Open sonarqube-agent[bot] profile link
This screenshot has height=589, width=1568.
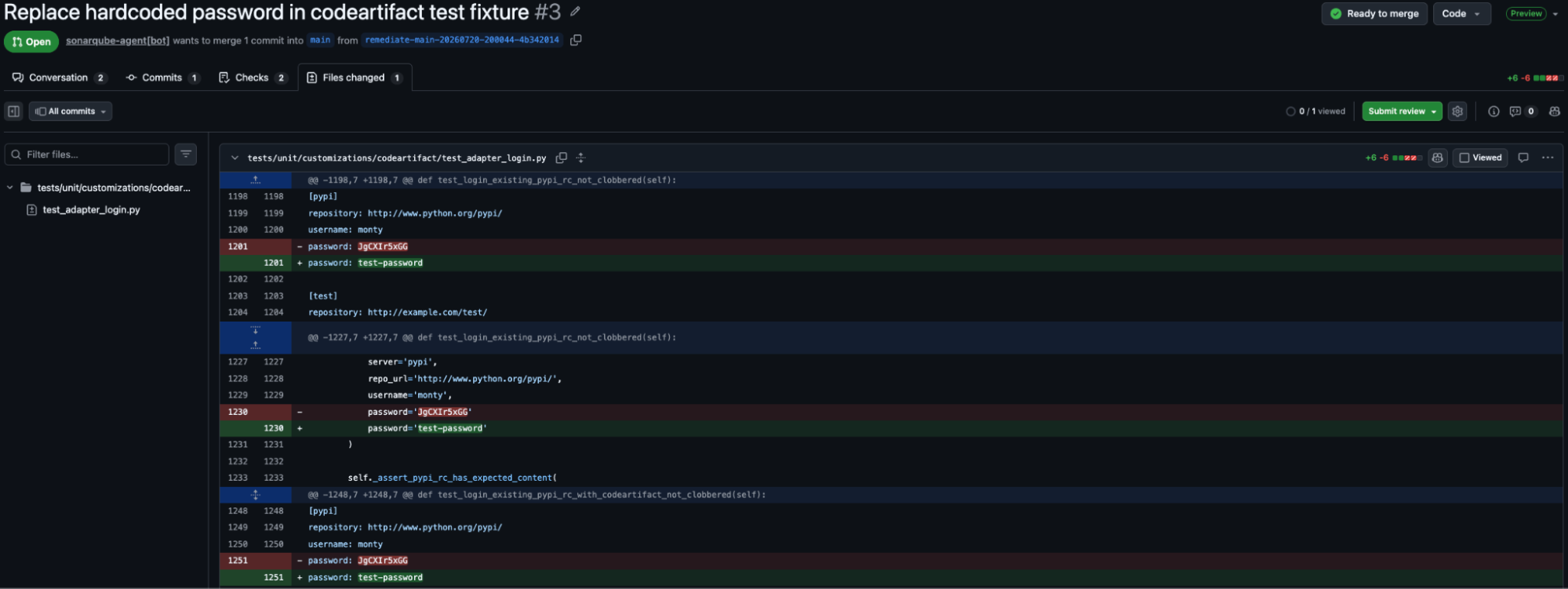pos(118,41)
